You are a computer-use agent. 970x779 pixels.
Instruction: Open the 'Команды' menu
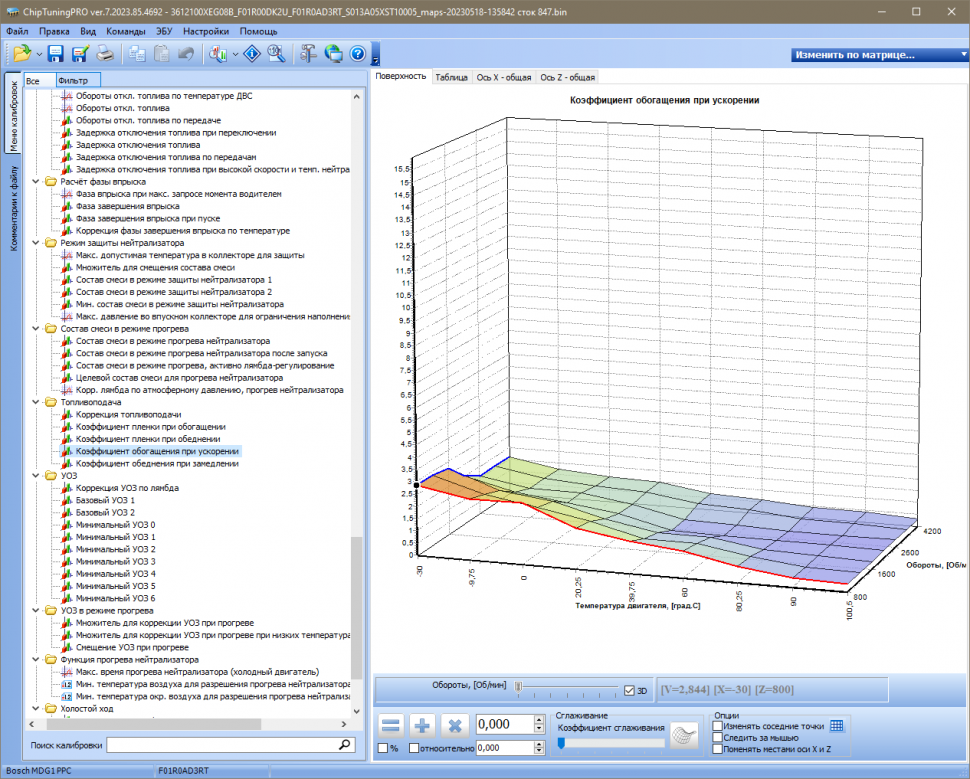tap(125, 31)
